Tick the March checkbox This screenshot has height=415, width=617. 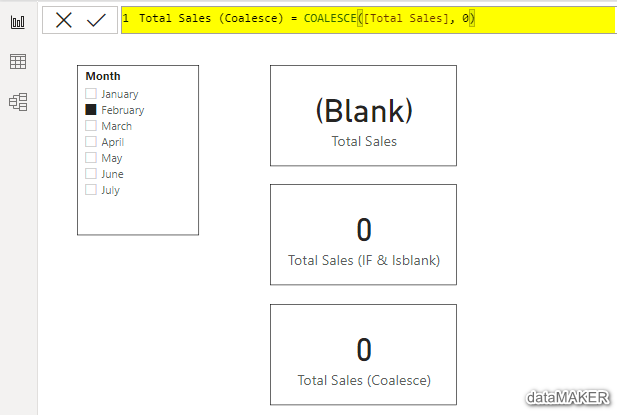91,126
